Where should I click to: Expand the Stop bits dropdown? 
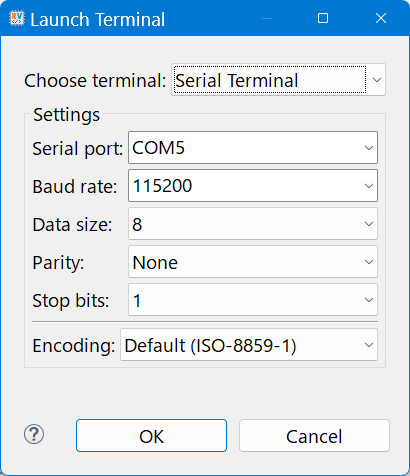(x=253, y=300)
